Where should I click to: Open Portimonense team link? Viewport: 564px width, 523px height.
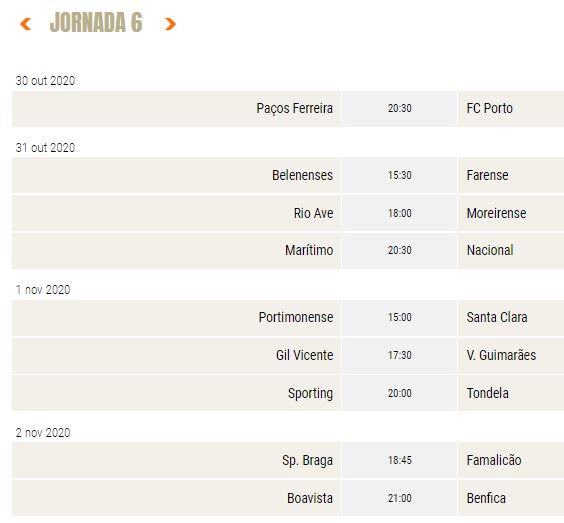(x=296, y=317)
